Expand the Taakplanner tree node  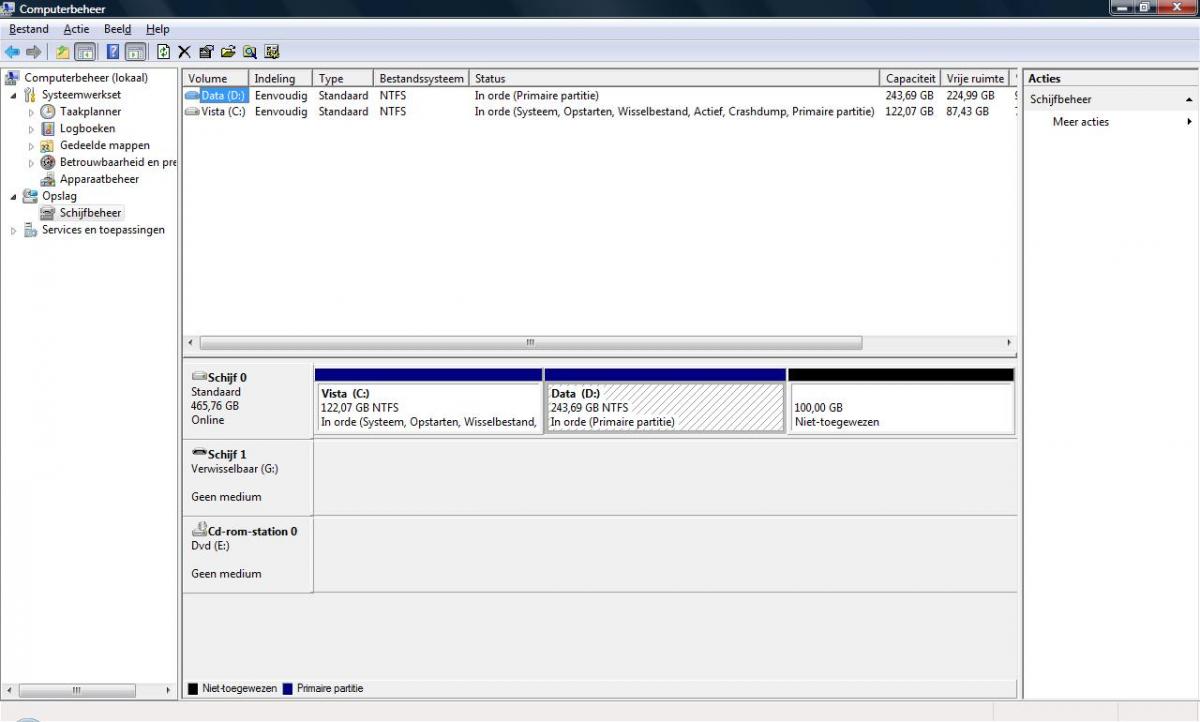click(x=31, y=112)
